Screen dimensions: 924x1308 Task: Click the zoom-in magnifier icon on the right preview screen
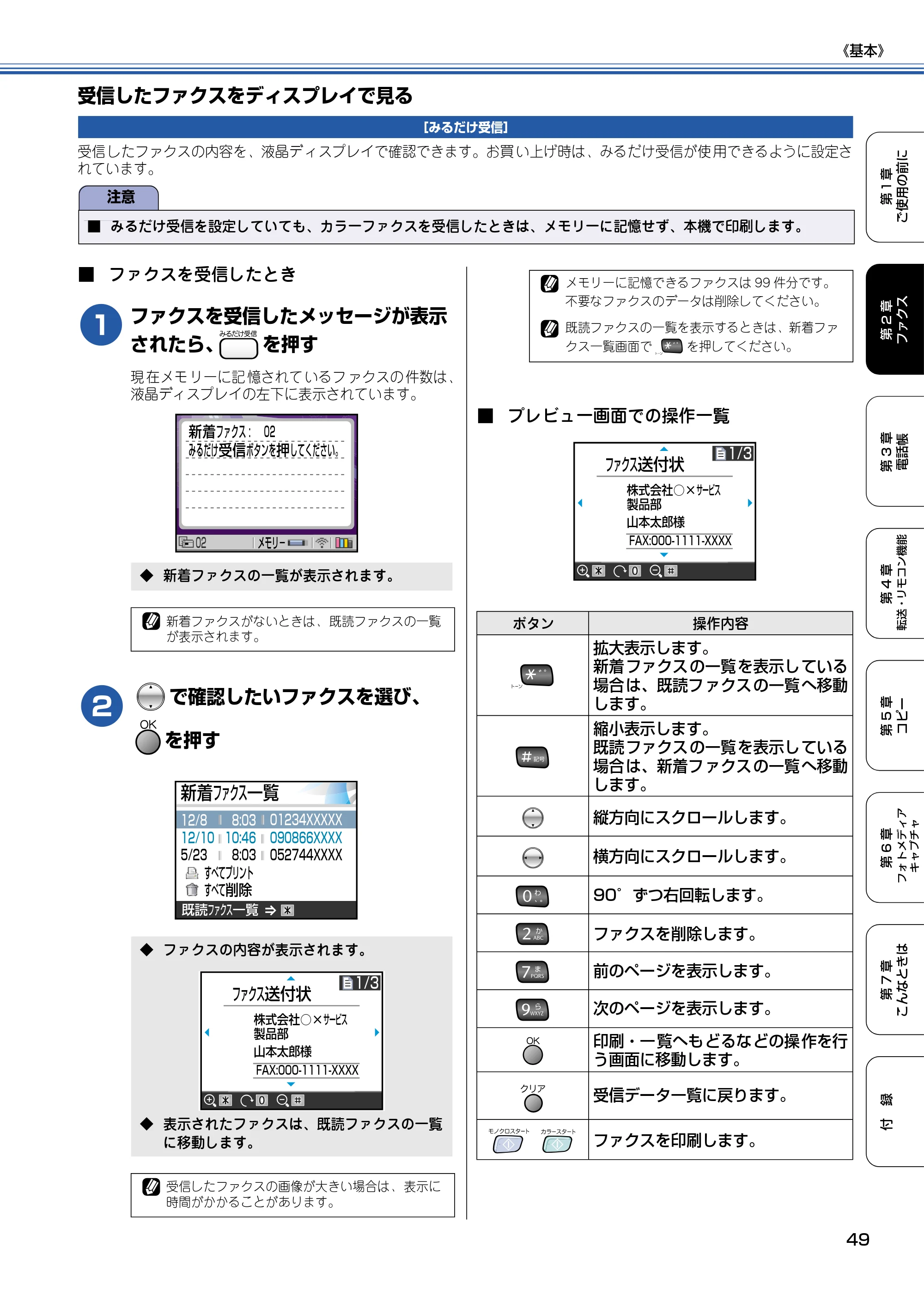(x=583, y=571)
